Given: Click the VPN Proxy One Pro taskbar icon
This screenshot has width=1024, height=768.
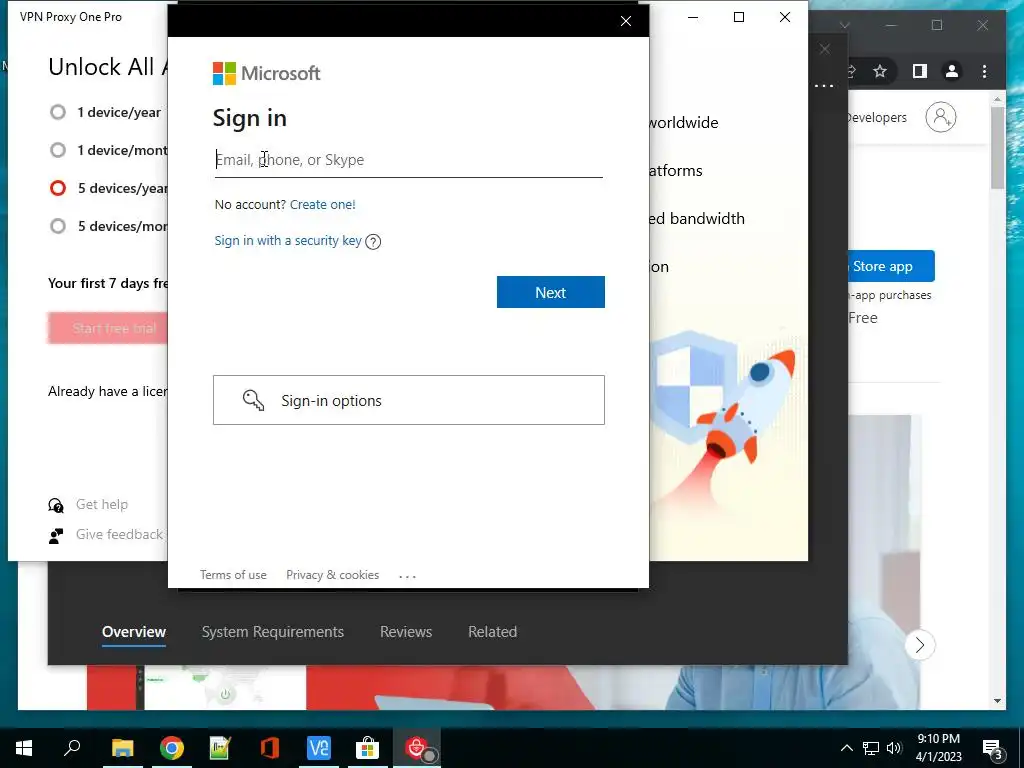Looking at the screenshot, I should coord(417,748).
